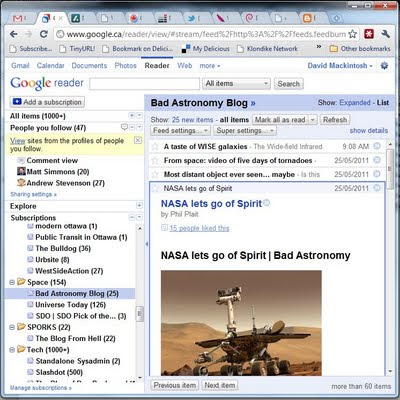Collapse the Tech folder
The image size is (400, 400).
(12, 350)
